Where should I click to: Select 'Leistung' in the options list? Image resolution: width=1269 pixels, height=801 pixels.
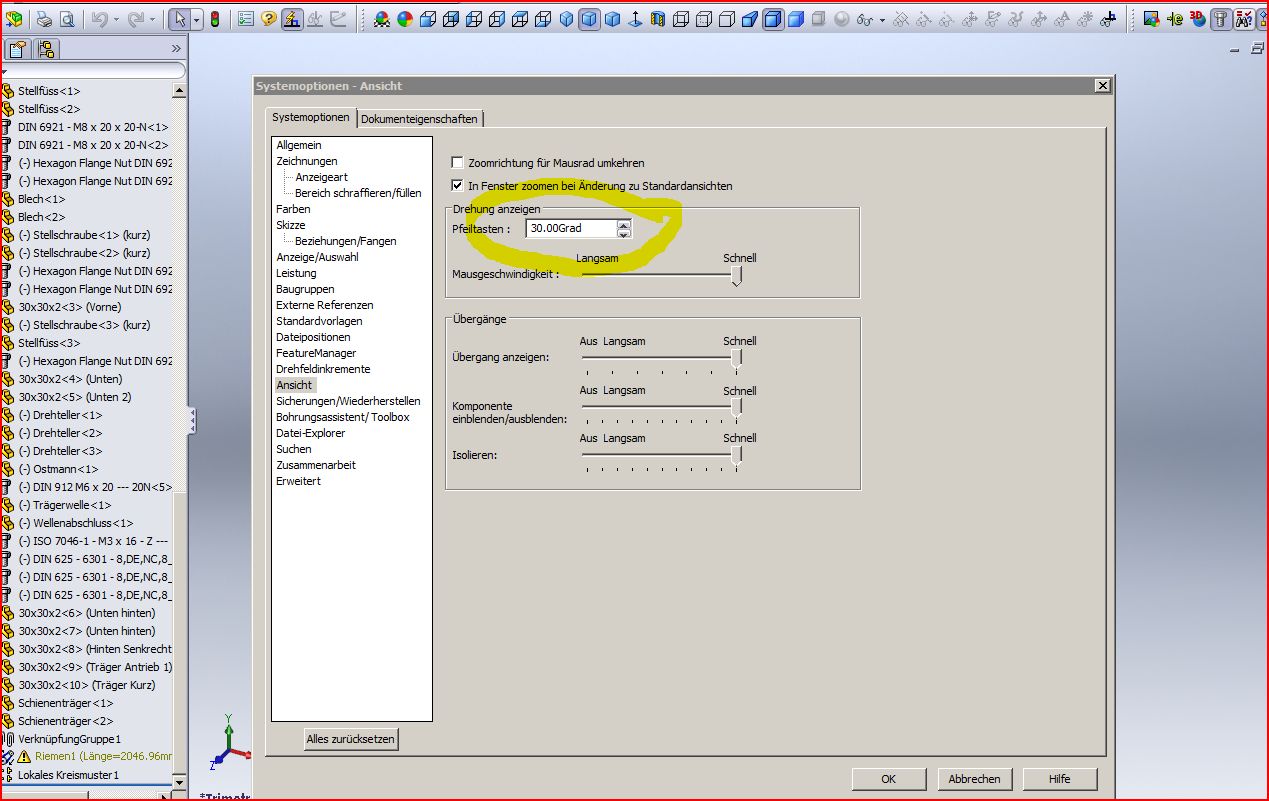pos(296,273)
